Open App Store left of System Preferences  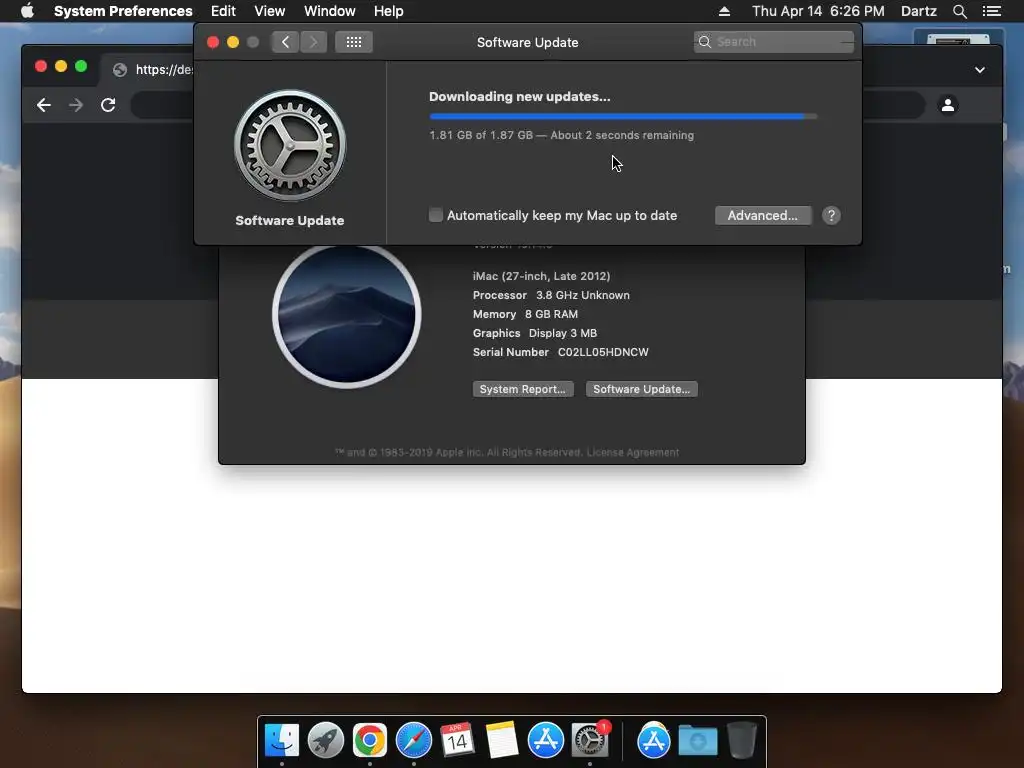pos(545,740)
